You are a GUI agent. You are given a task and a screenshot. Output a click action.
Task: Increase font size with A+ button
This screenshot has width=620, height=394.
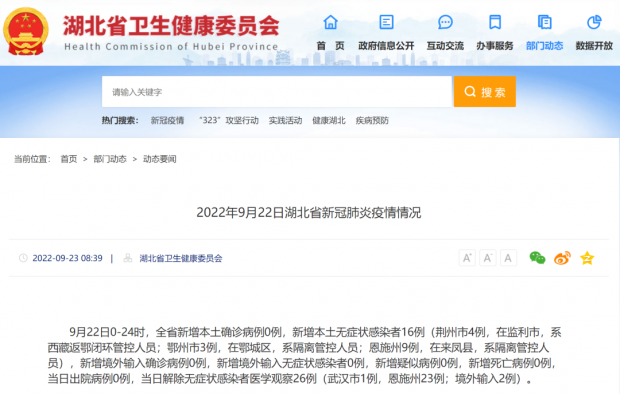[467, 258]
